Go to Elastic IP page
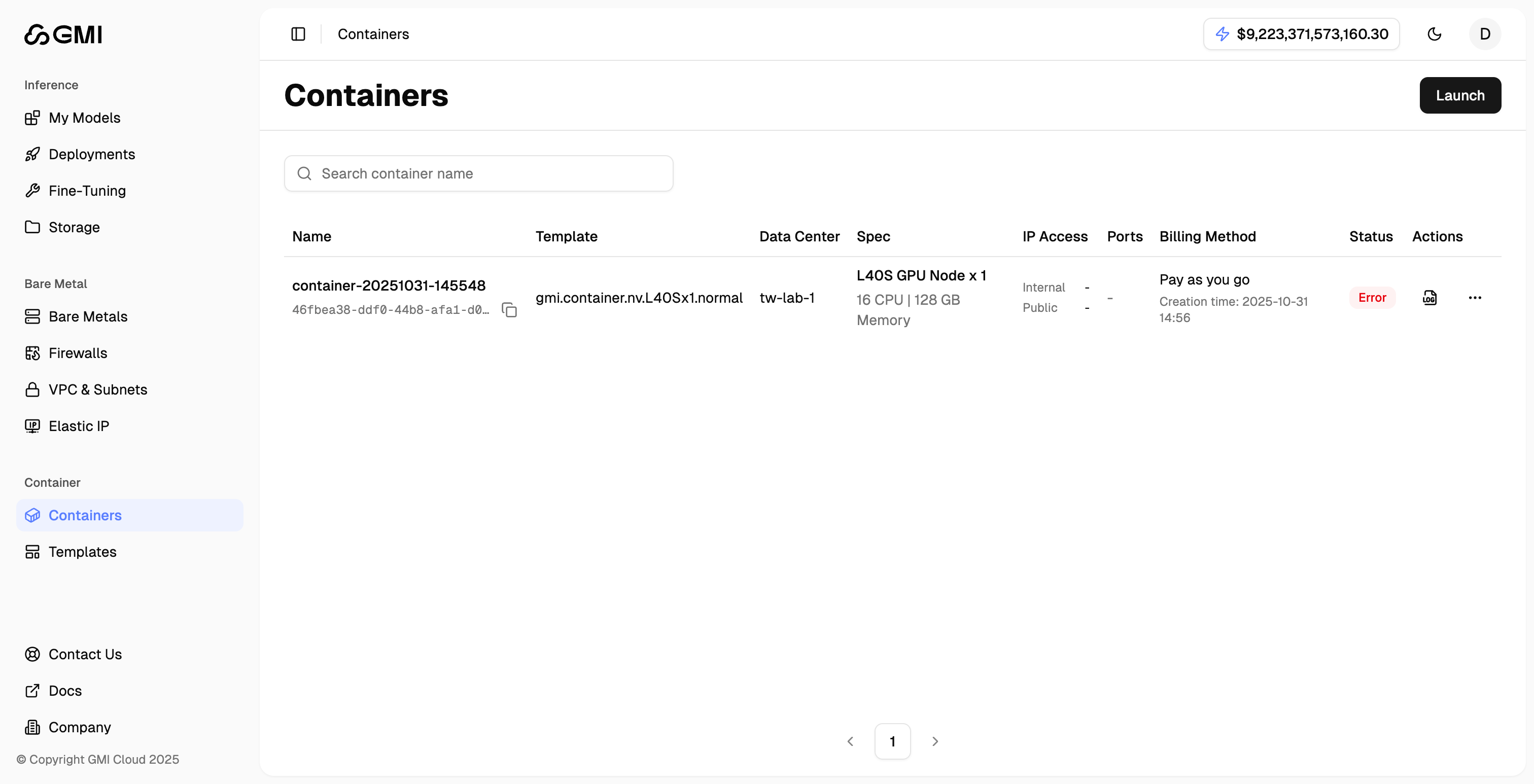This screenshot has width=1534, height=784. 79,426
